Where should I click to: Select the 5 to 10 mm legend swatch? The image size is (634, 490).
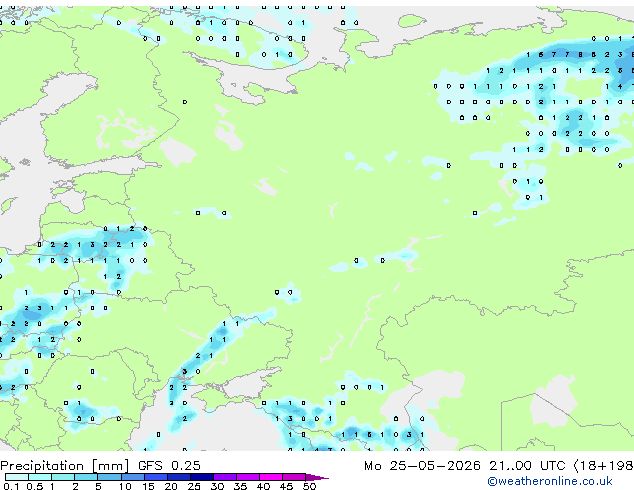[109, 477]
